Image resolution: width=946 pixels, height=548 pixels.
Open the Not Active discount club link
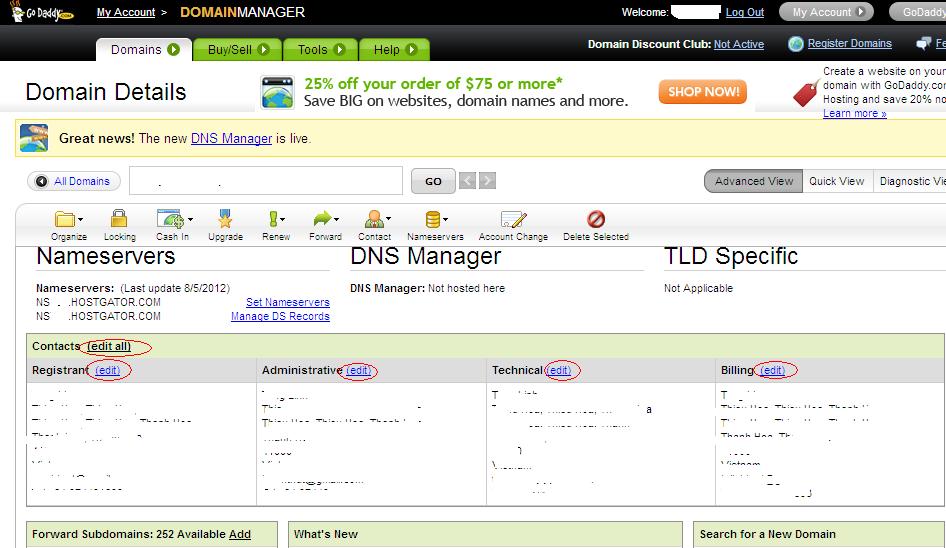[738, 44]
